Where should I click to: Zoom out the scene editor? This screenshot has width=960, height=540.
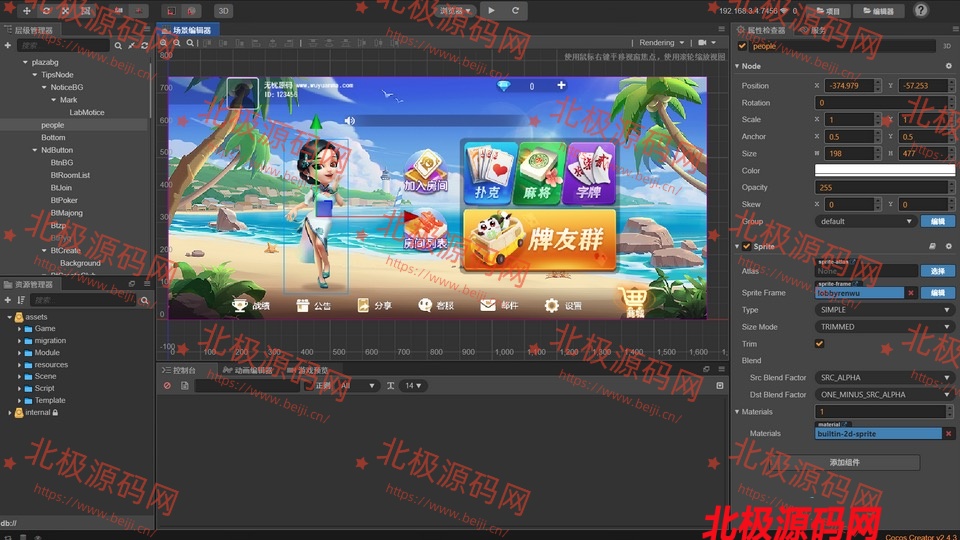176,43
